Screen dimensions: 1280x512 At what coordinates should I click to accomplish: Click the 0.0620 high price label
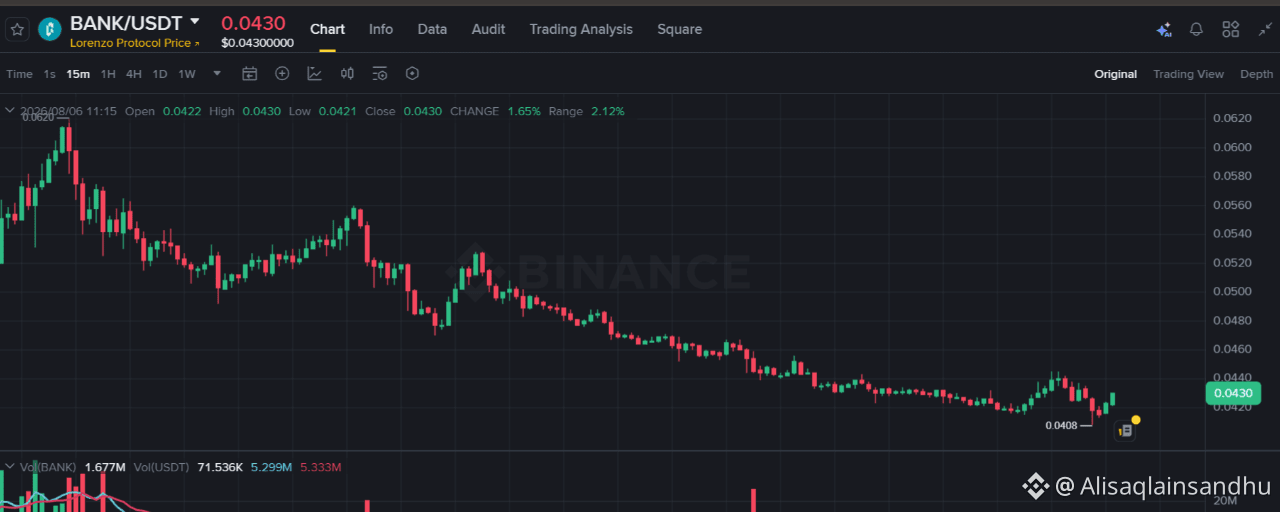pos(37,117)
